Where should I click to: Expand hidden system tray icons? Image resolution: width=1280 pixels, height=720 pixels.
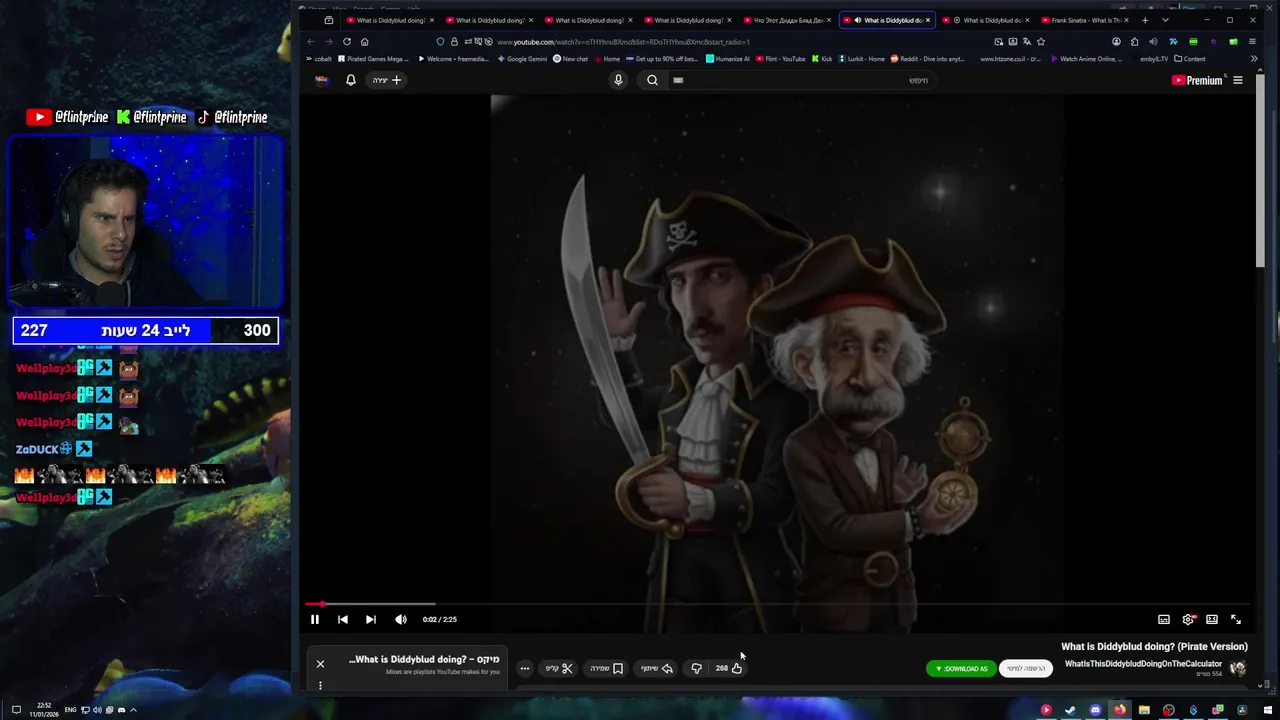133,710
